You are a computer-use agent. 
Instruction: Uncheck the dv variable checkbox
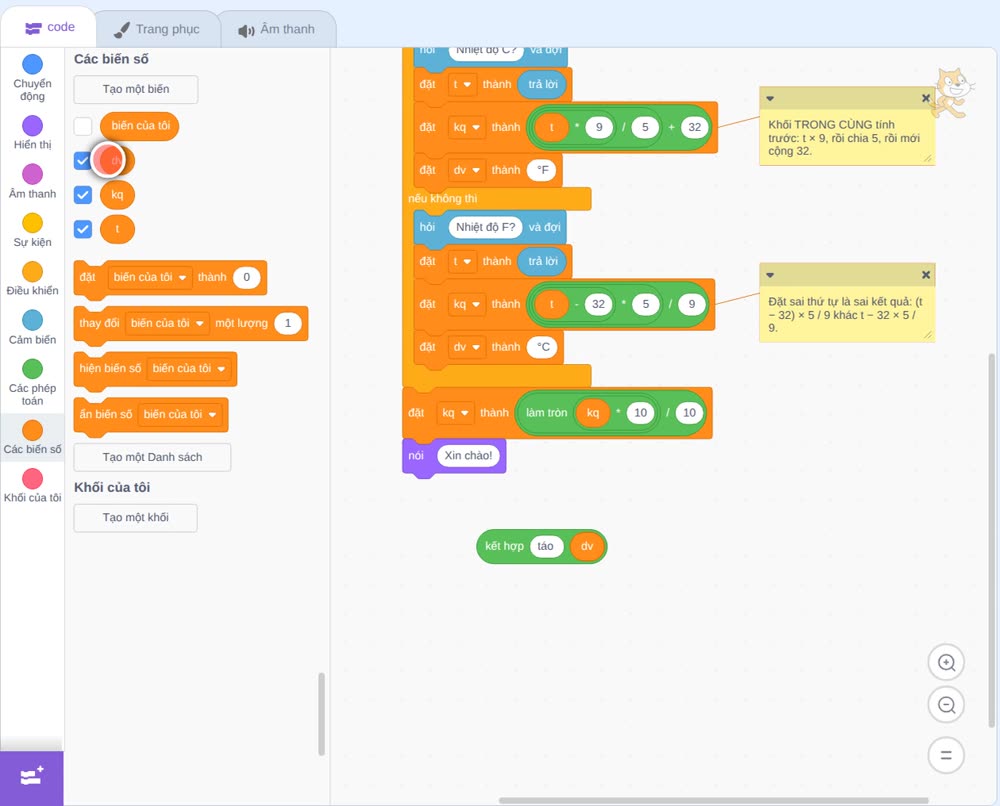coord(83,161)
